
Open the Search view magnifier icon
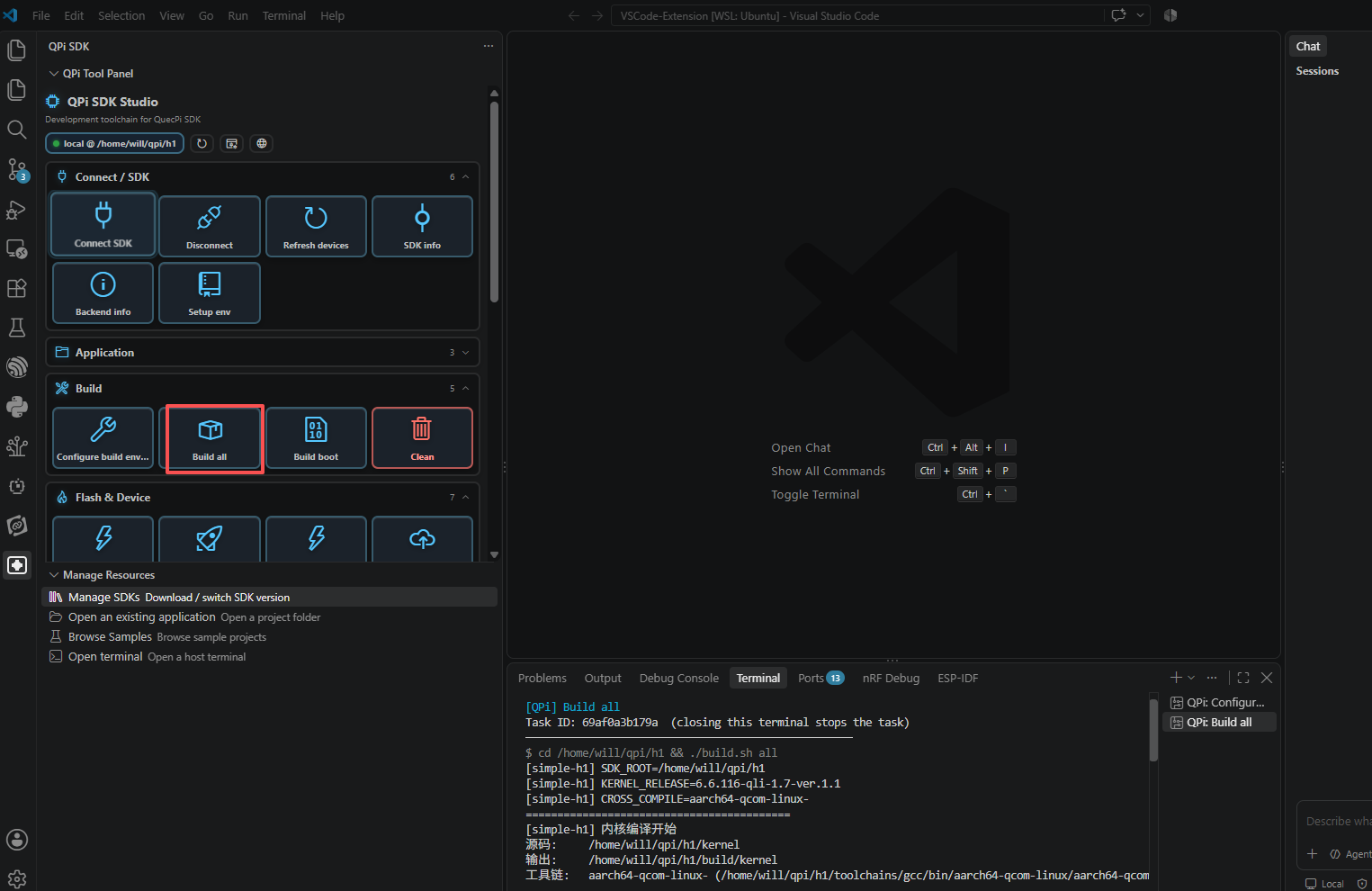click(17, 130)
